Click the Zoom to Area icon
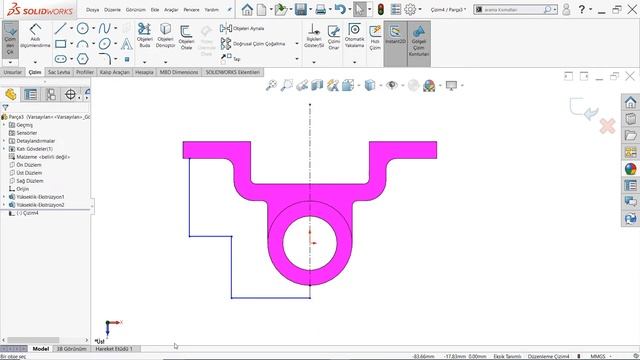640x360 pixels. coord(287,85)
